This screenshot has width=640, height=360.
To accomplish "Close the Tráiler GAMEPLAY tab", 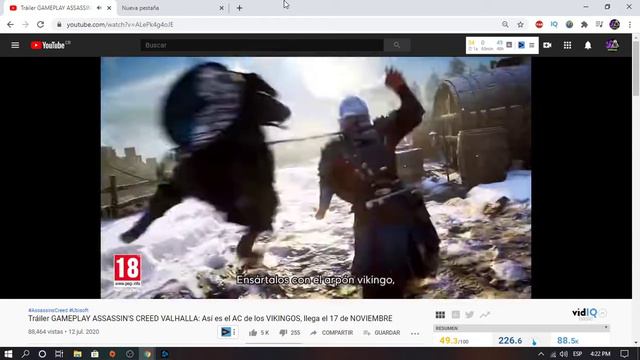I will pos(109,8).
